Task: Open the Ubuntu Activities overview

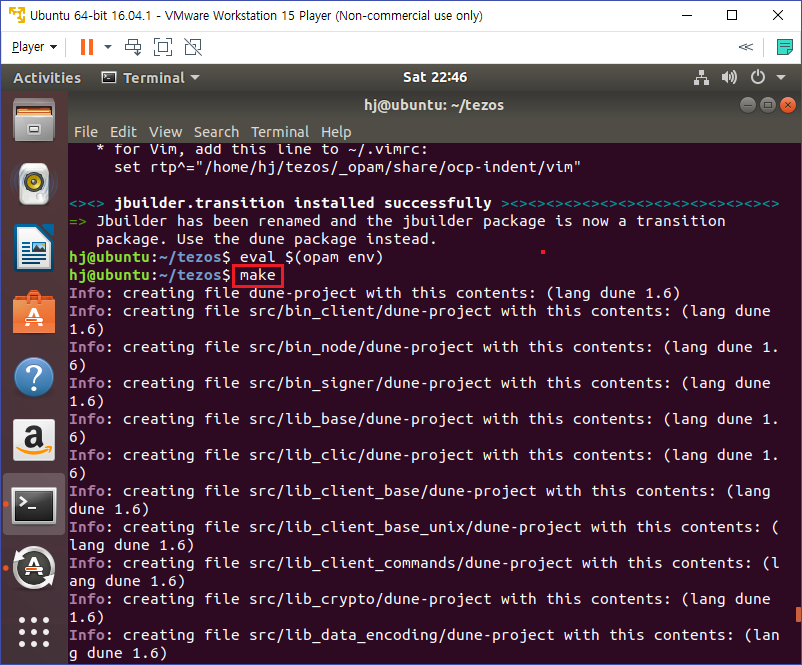Action: pos(47,78)
